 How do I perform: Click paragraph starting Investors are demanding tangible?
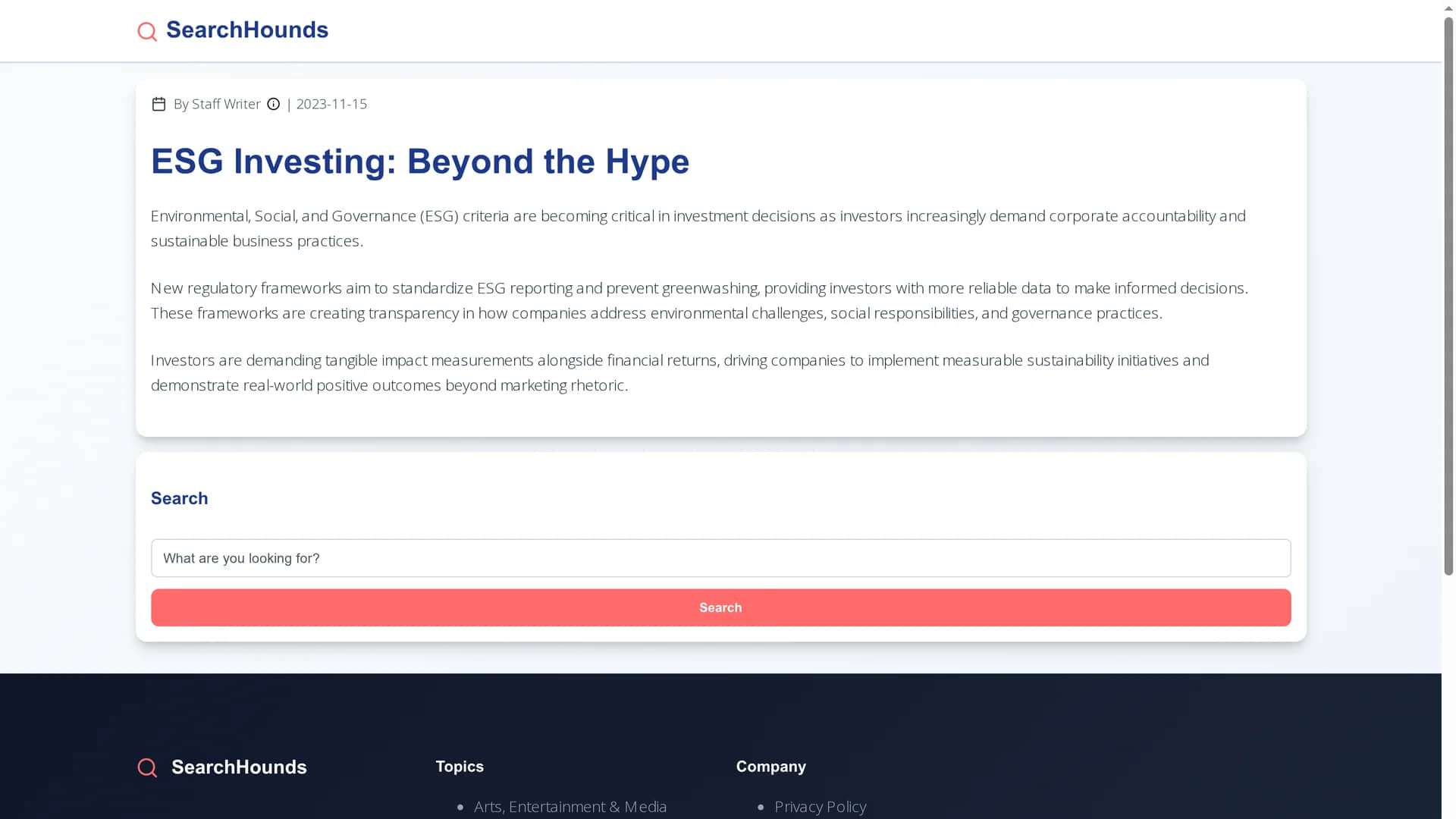[x=679, y=372]
